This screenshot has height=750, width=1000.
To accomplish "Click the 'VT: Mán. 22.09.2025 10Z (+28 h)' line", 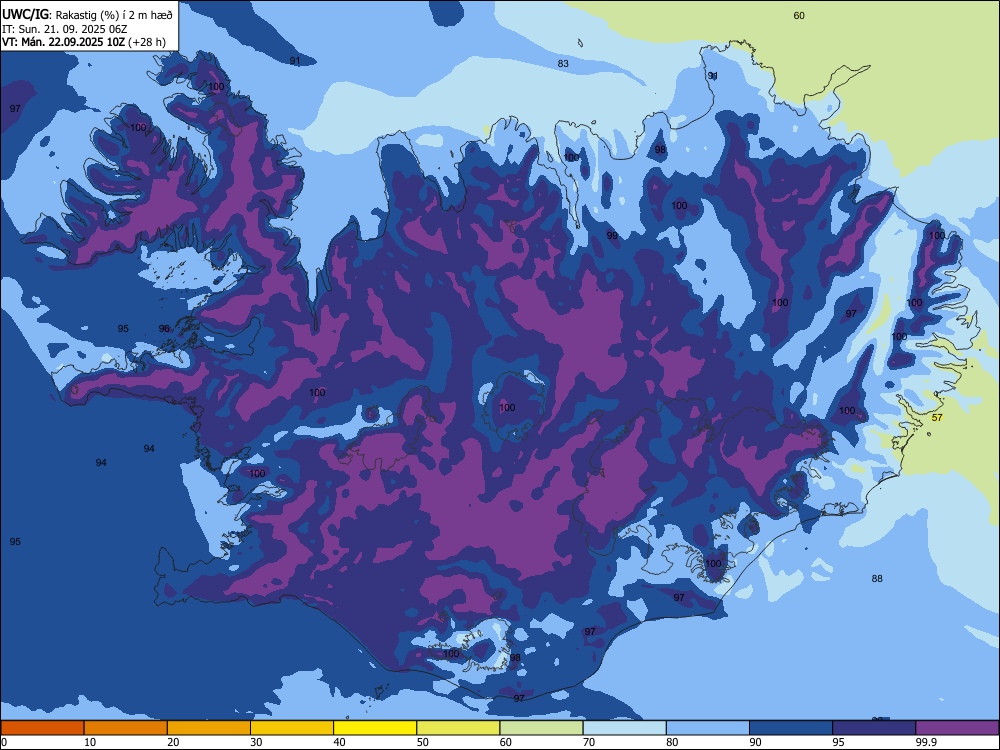I will click(84, 42).
